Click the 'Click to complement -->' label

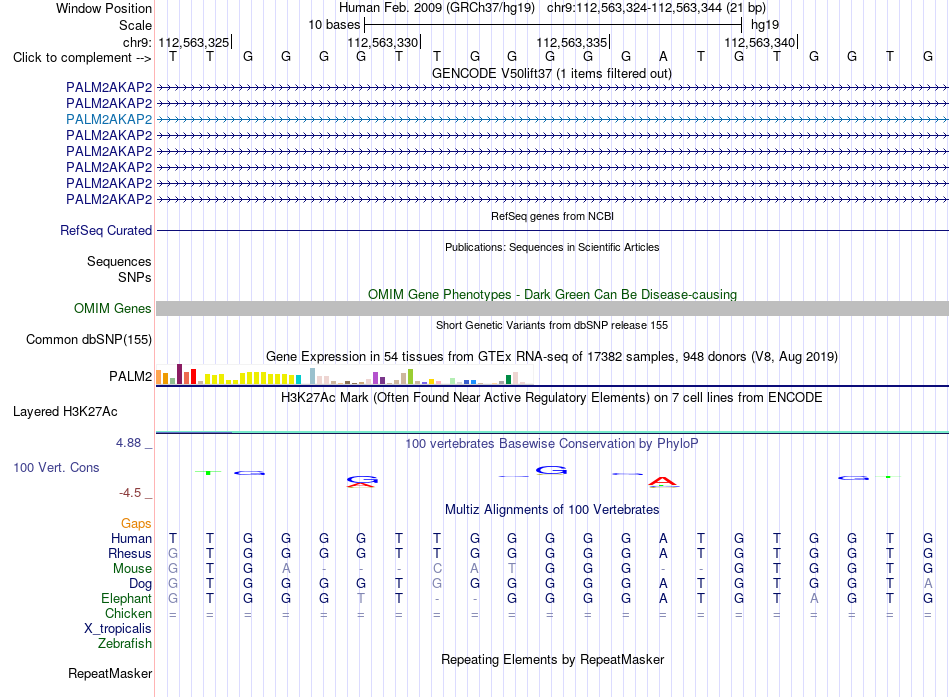coord(82,58)
